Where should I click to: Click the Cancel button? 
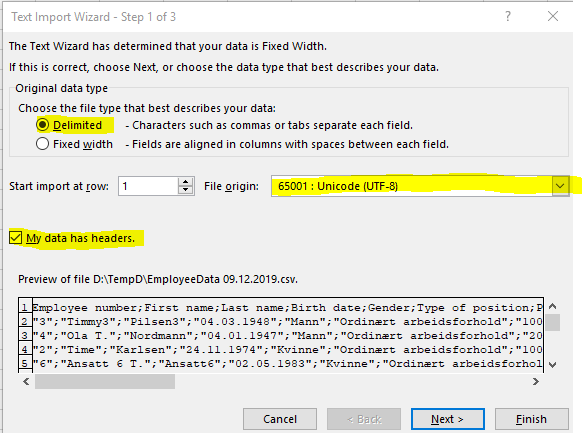point(280,419)
